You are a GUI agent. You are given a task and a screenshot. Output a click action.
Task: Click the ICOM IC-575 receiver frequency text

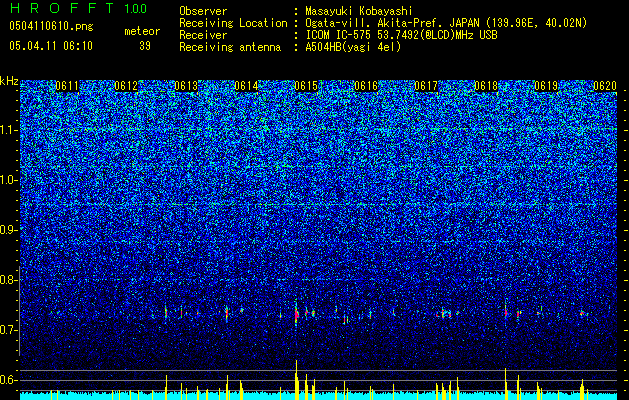pos(401,35)
